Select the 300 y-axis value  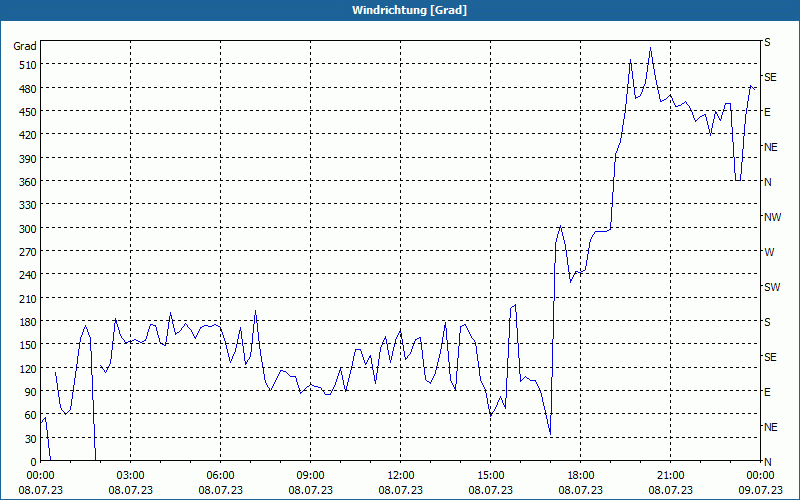(28, 229)
